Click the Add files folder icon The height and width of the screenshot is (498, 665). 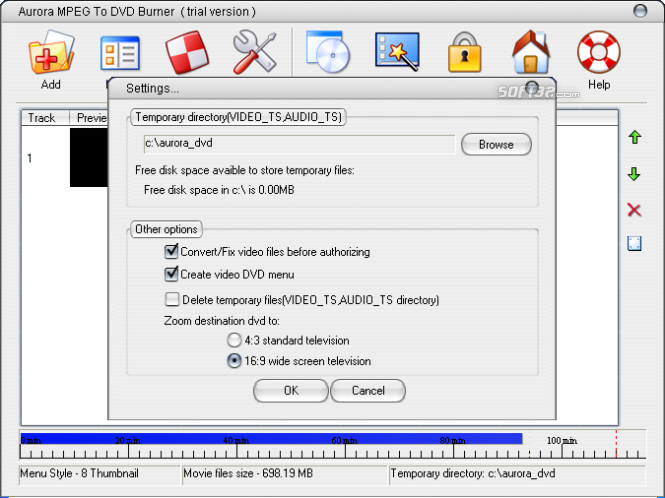pyautogui.click(x=51, y=53)
